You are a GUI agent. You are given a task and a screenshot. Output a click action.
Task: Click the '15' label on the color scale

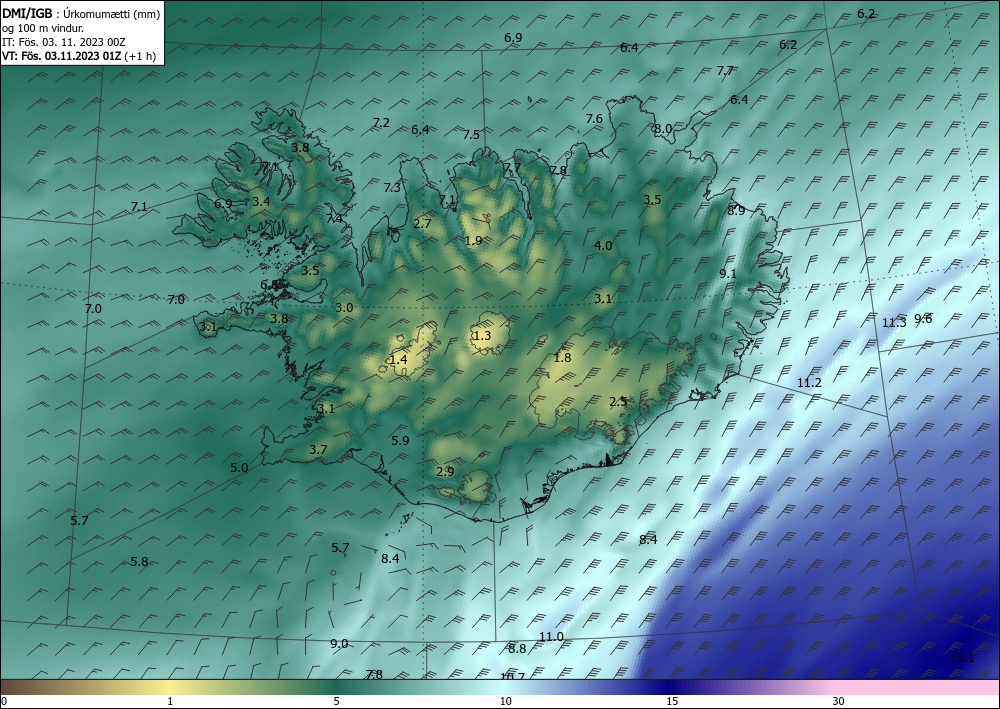(672, 702)
